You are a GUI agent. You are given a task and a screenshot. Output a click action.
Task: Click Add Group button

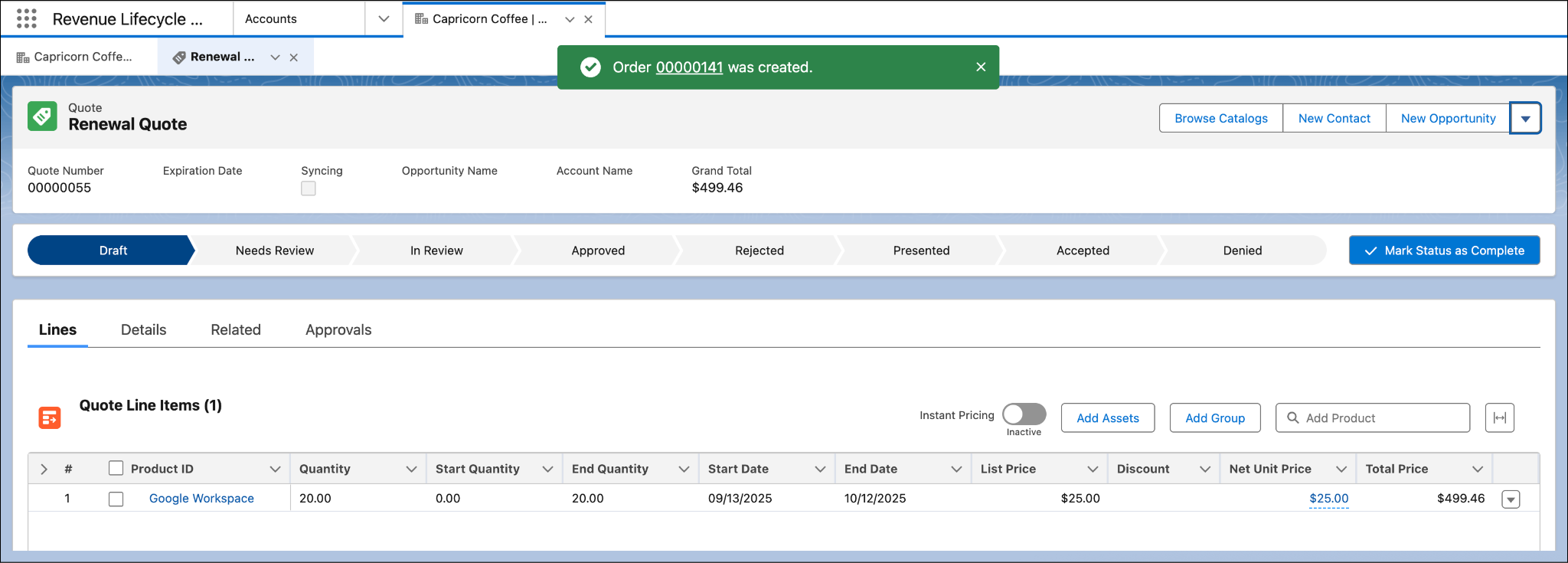click(1215, 417)
